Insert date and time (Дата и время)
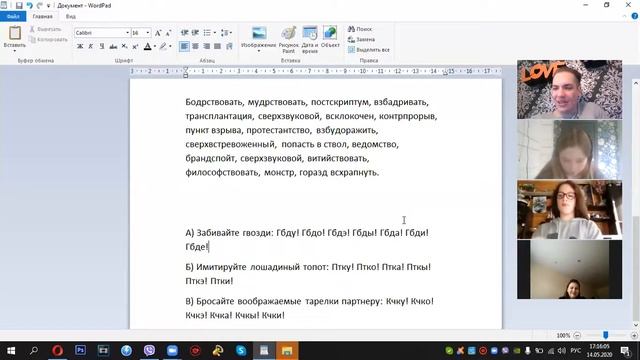Screen dimensions: 640x360 point(310,40)
